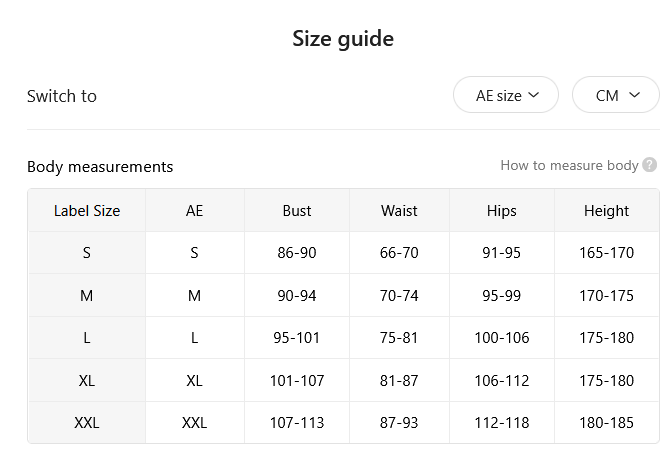Viewport: 663px width, 455px height.
Task: Click the Size guide heading
Action: click(343, 39)
